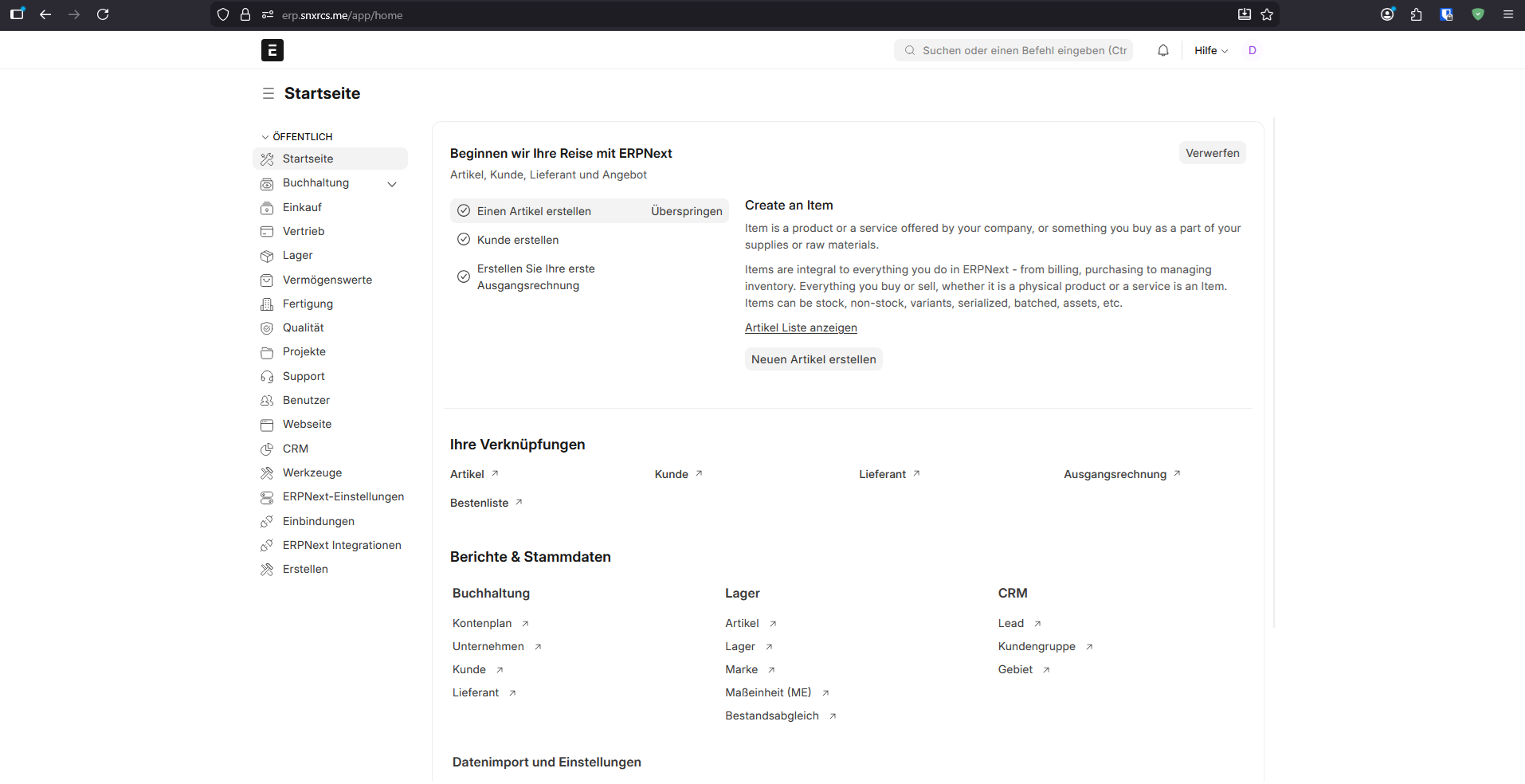The image size is (1525, 784).
Task: Click the ERPNext logo icon
Action: [272, 50]
